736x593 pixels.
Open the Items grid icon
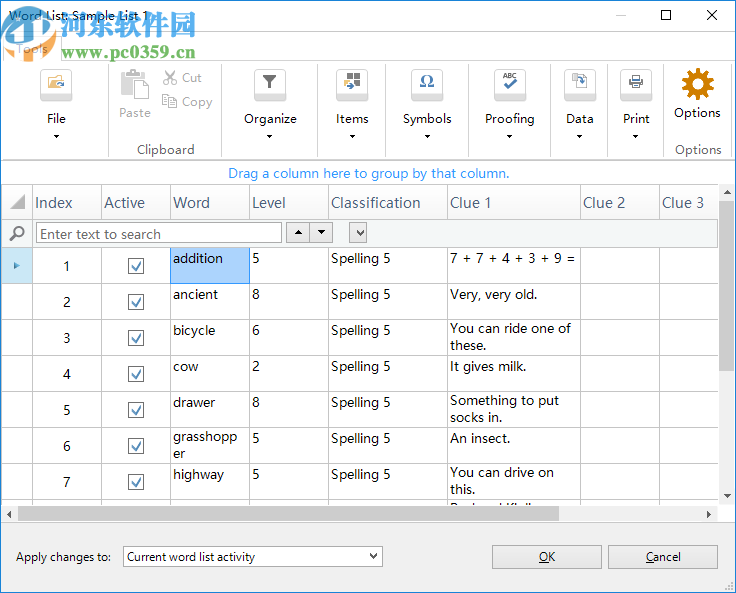(x=352, y=85)
